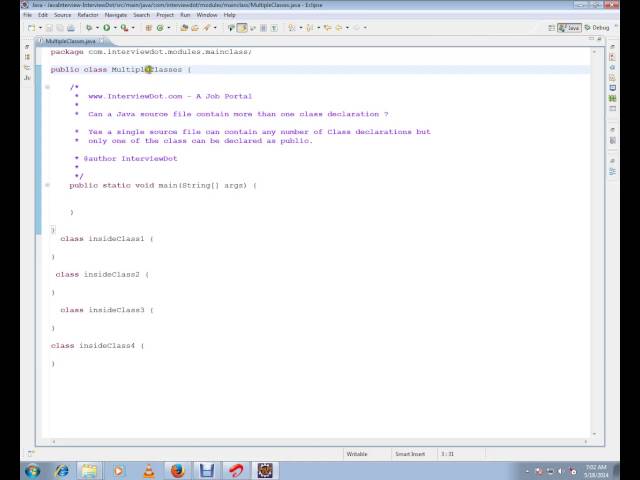Image resolution: width=640 pixels, height=480 pixels.
Task: Open the Windows Start menu
Action: [x=33, y=471]
